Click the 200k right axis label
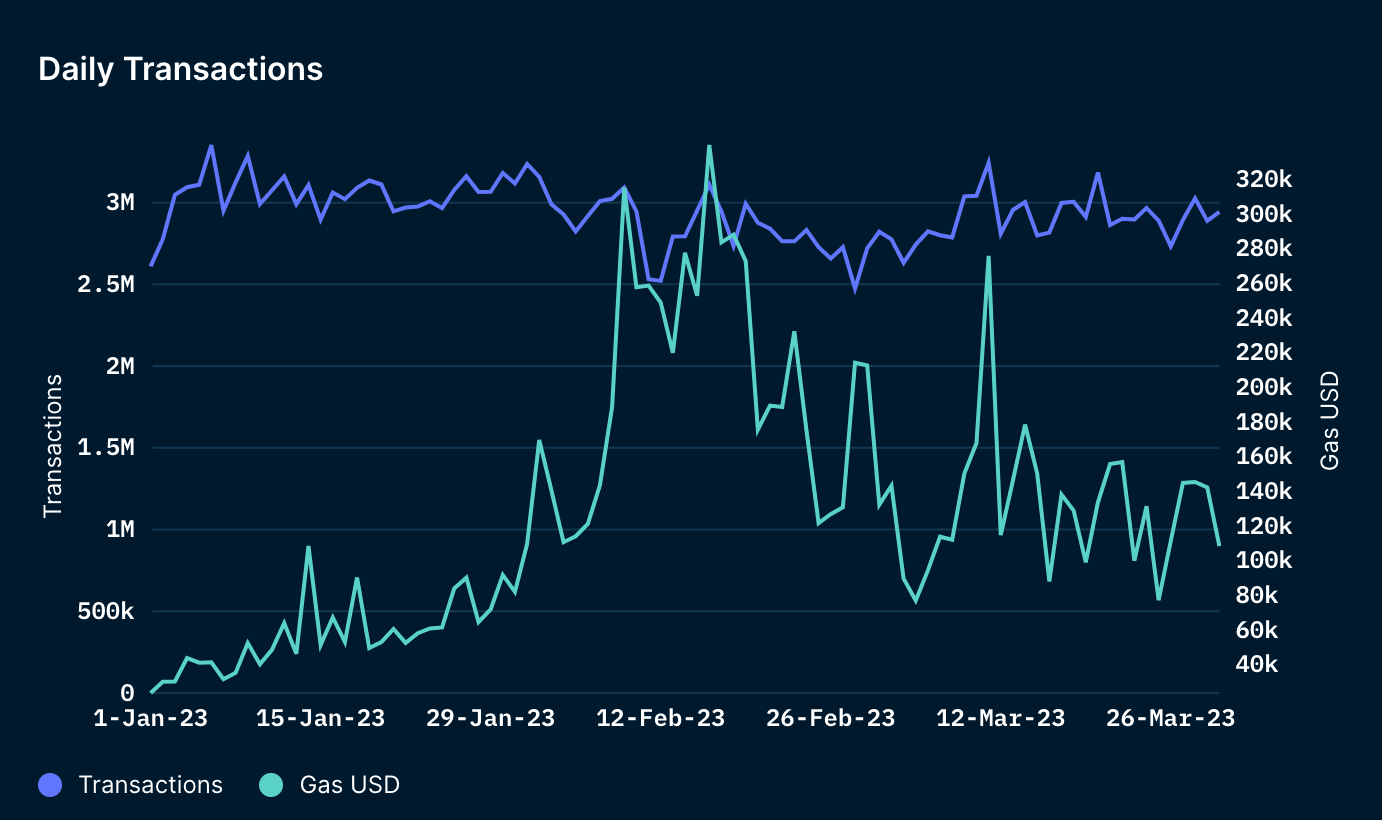The image size is (1382, 820). click(x=1265, y=388)
